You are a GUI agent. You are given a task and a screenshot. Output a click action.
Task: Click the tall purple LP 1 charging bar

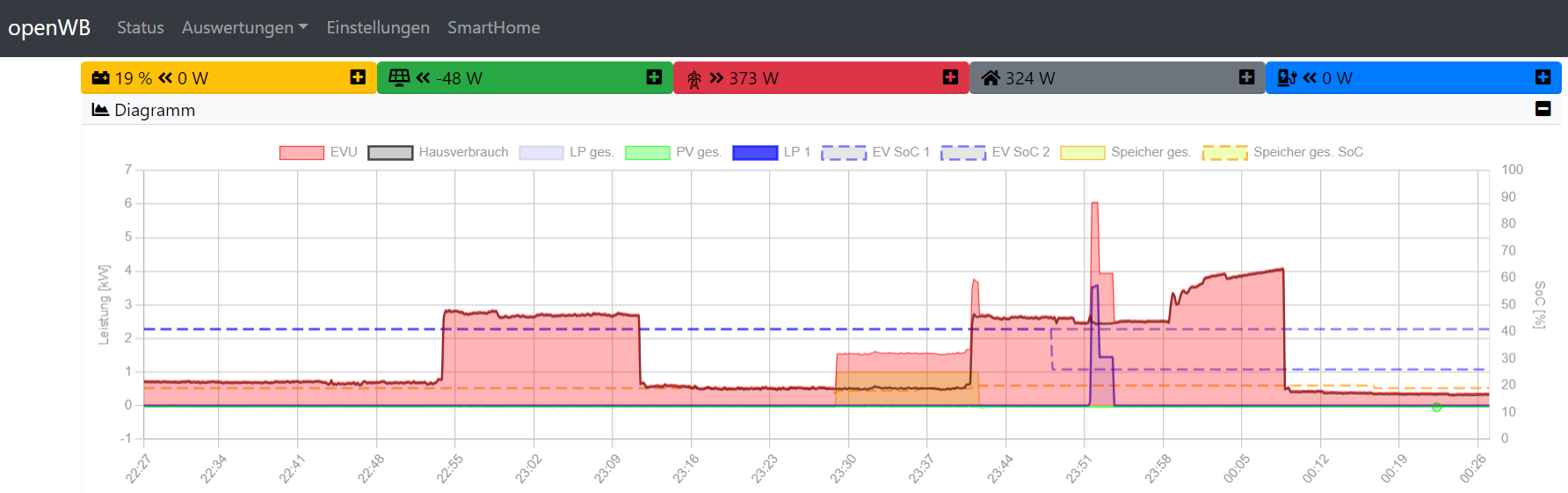click(x=1095, y=344)
